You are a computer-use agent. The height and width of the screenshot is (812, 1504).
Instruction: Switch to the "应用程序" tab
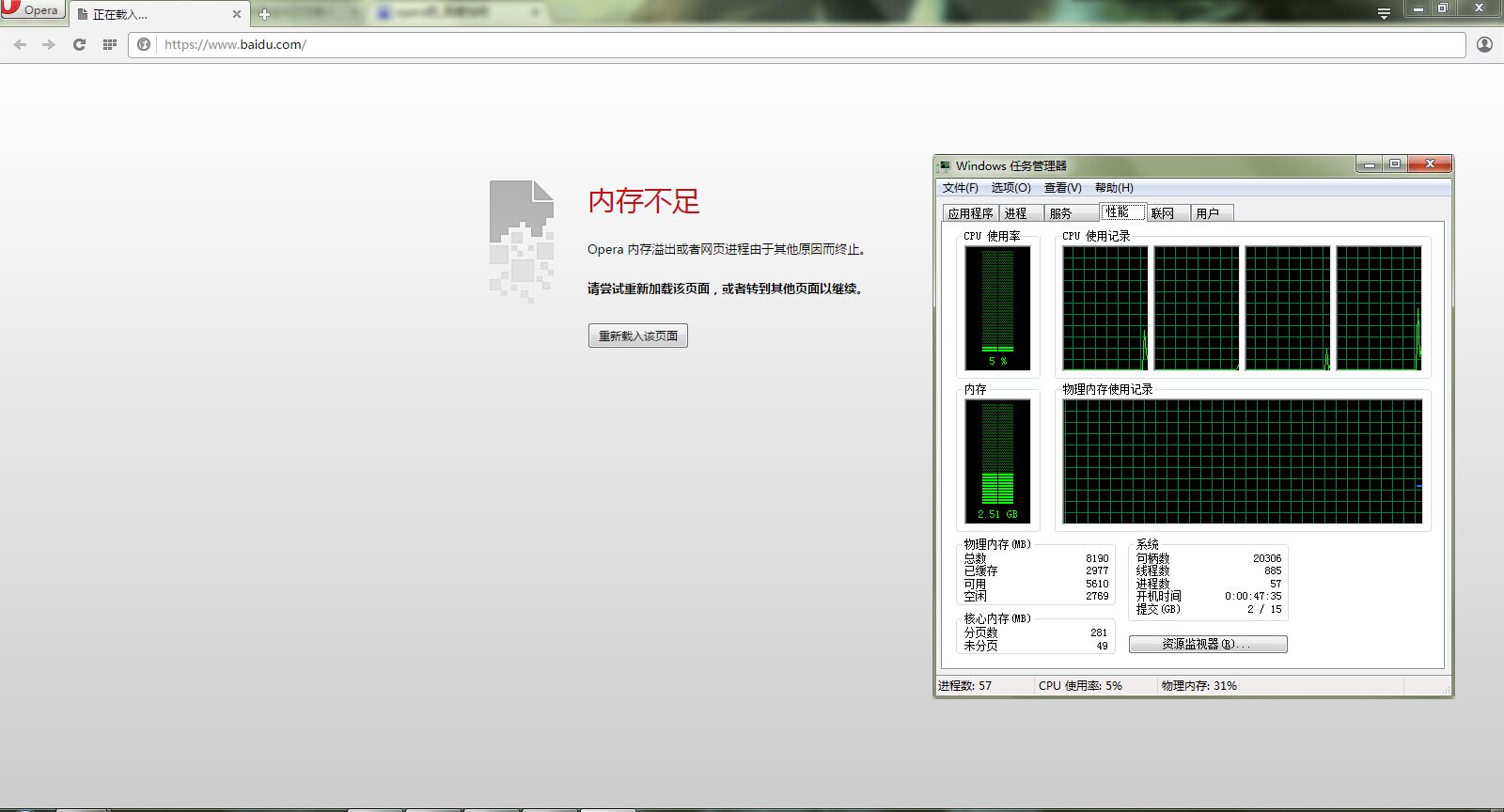click(970, 213)
